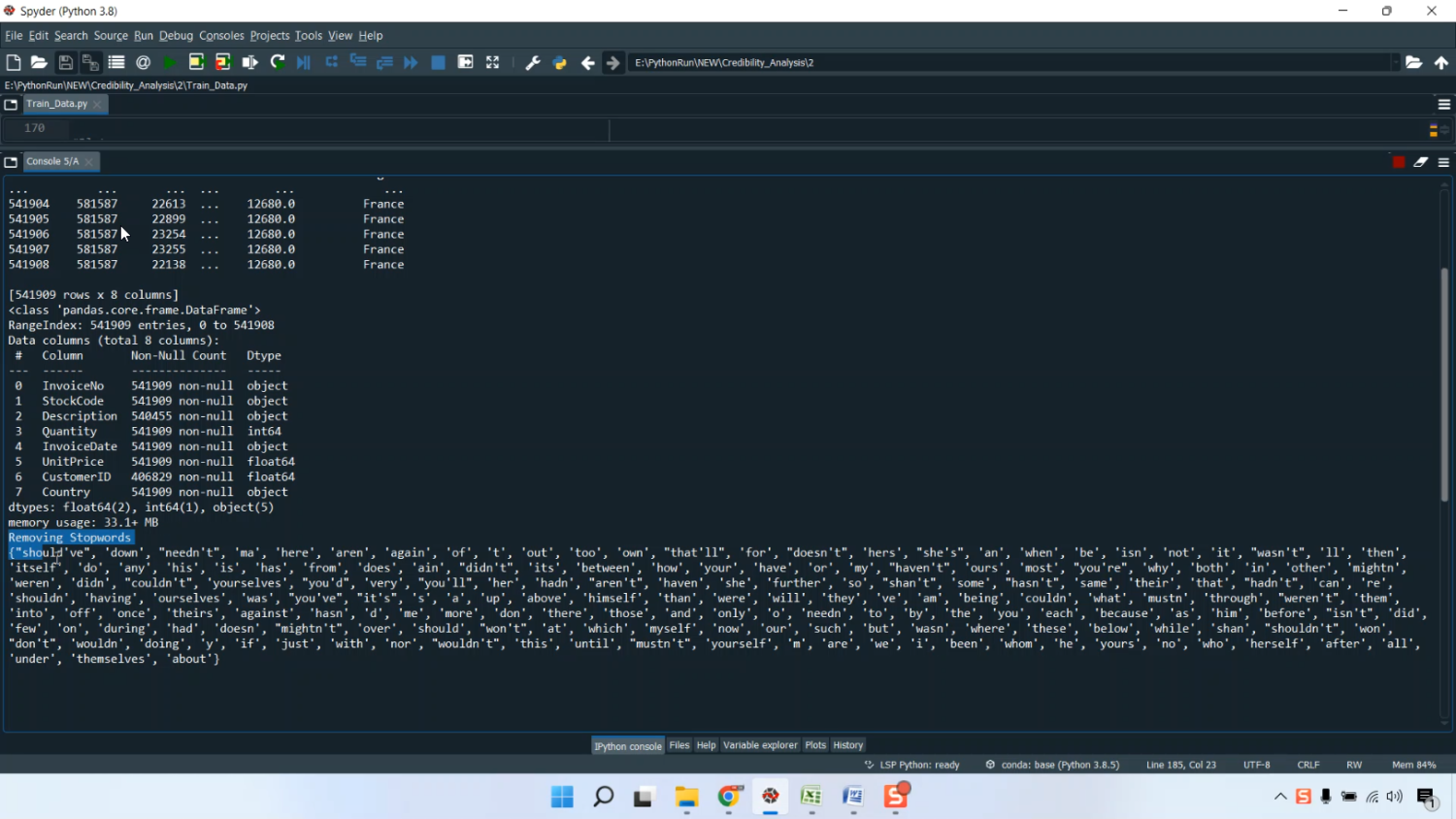The width and height of the screenshot is (1456, 819).
Task: Expand the working directory path dropdown
Action: [x=1395, y=62]
